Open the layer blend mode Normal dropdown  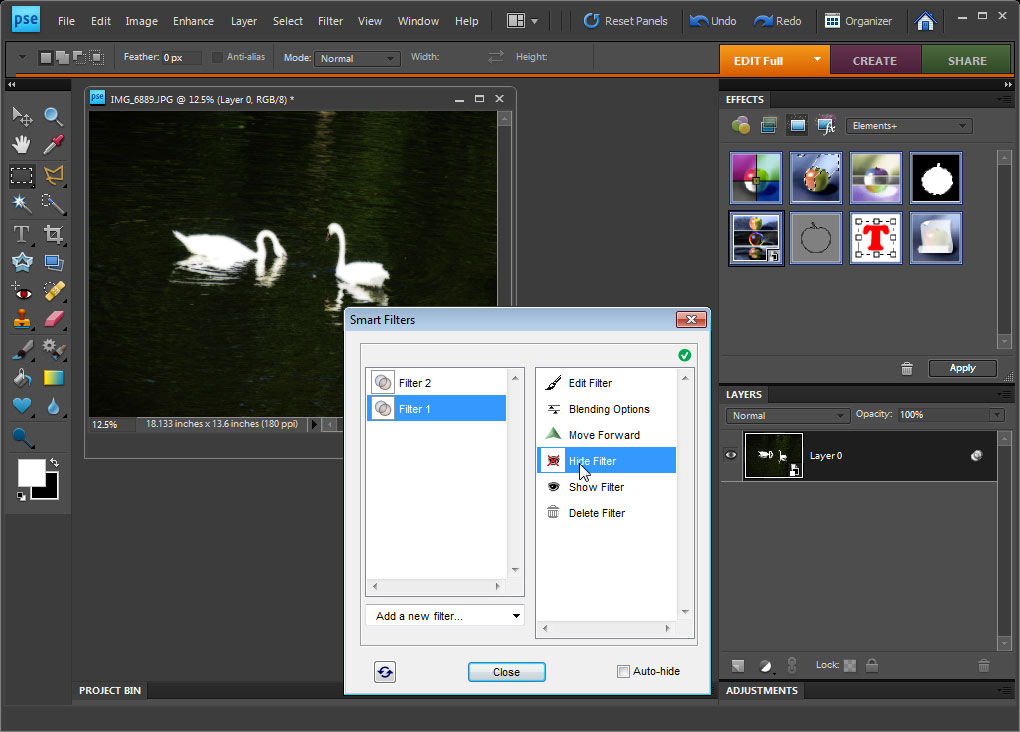coord(788,415)
